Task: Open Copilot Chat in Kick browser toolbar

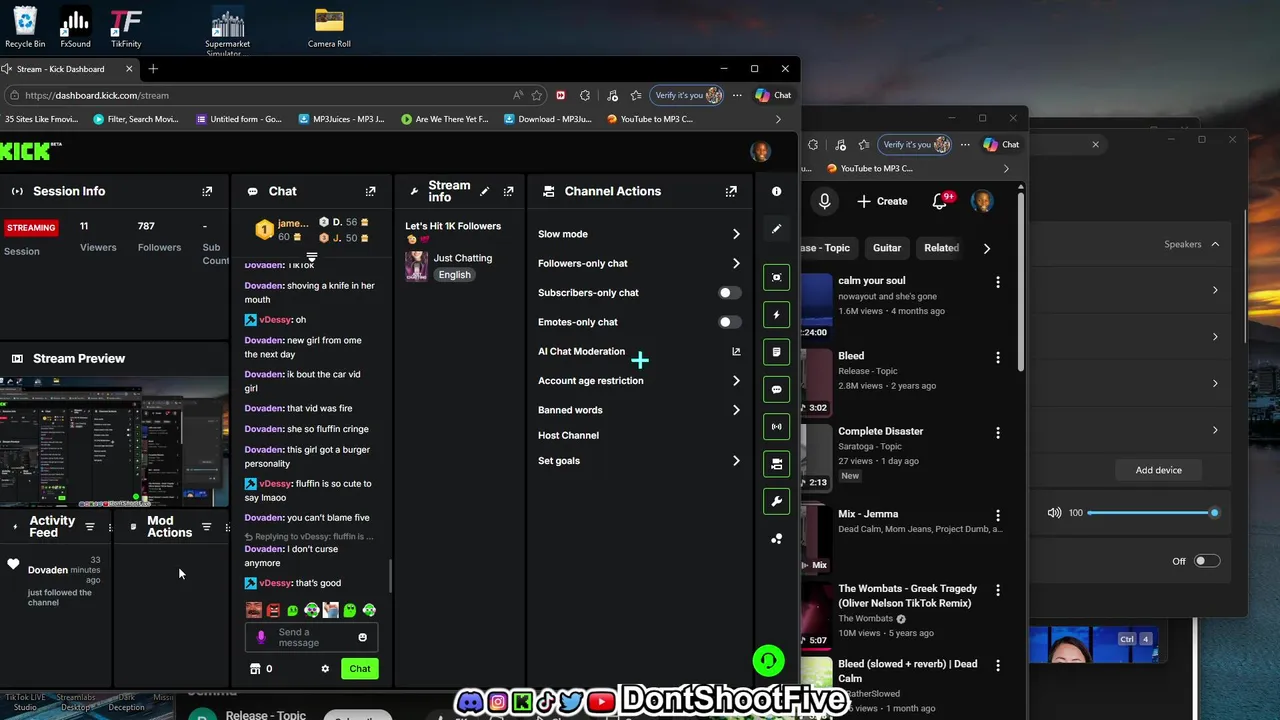Action: tap(773, 95)
